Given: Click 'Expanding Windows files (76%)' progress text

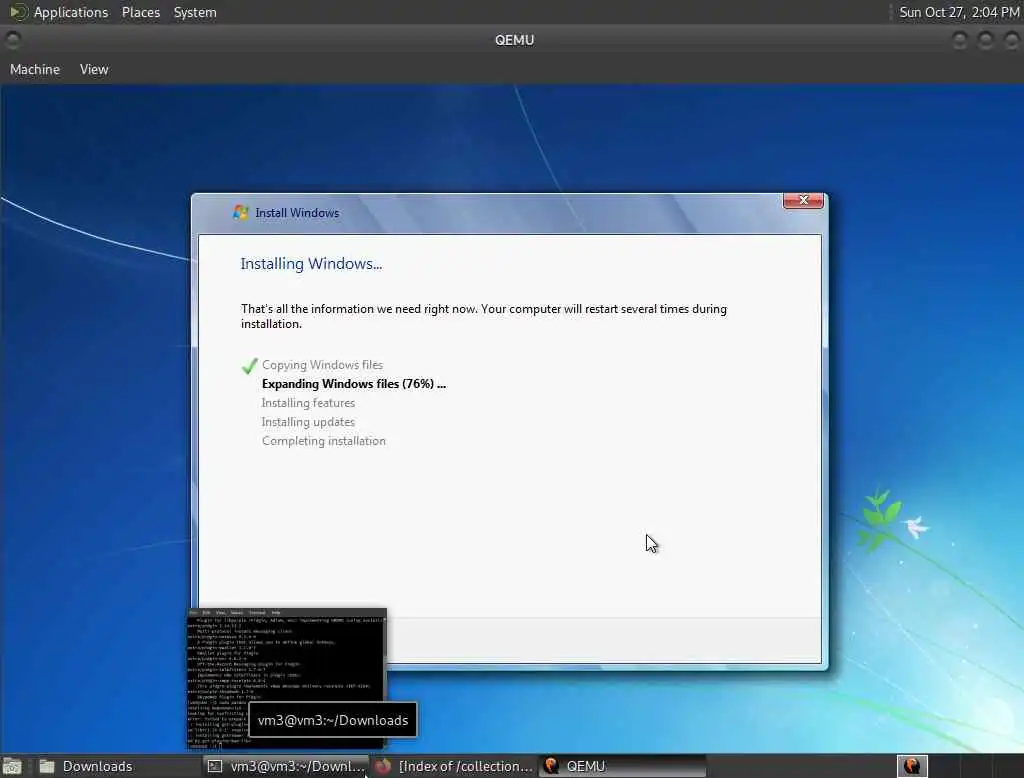Looking at the screenshot, I should pyautogui.click(x=353, y=384).
